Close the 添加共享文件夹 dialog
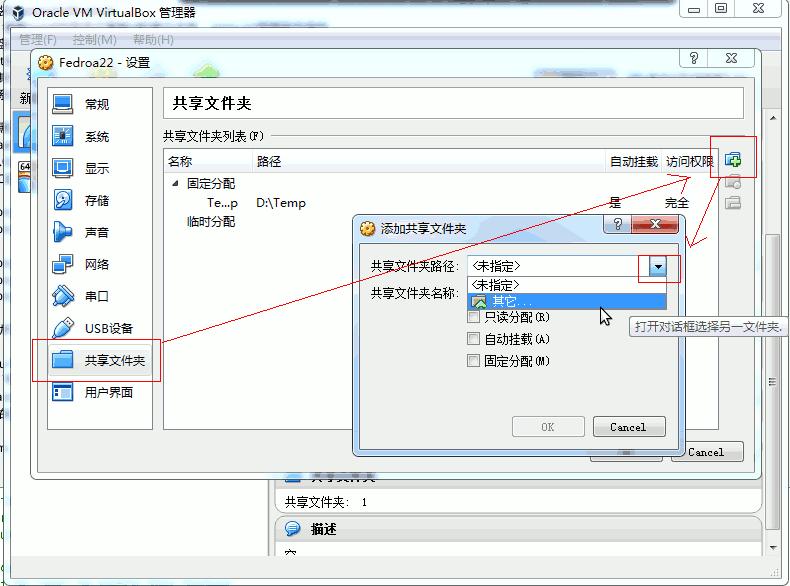790x586 pixels. (x=655, y=224)
